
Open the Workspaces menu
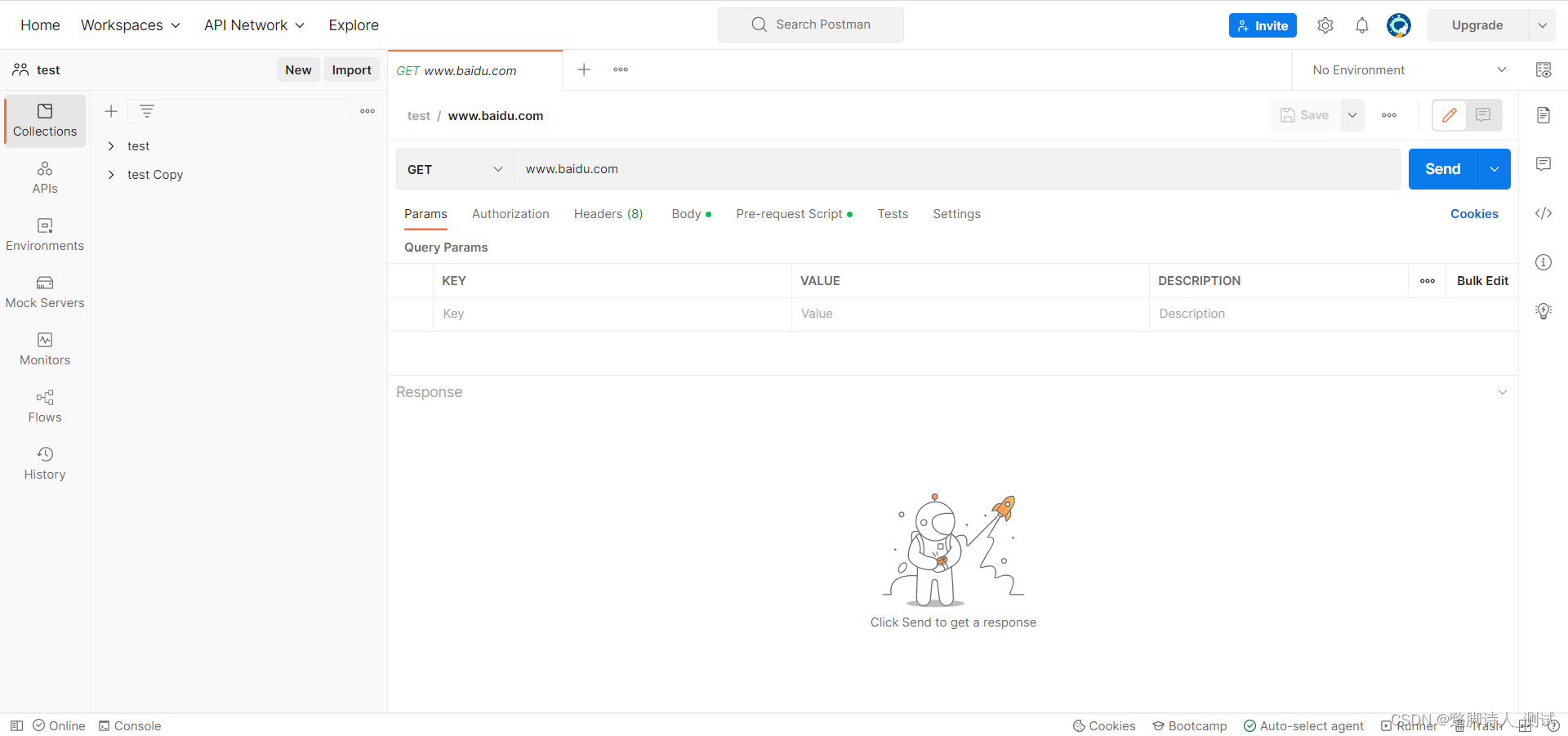[130, 25]
